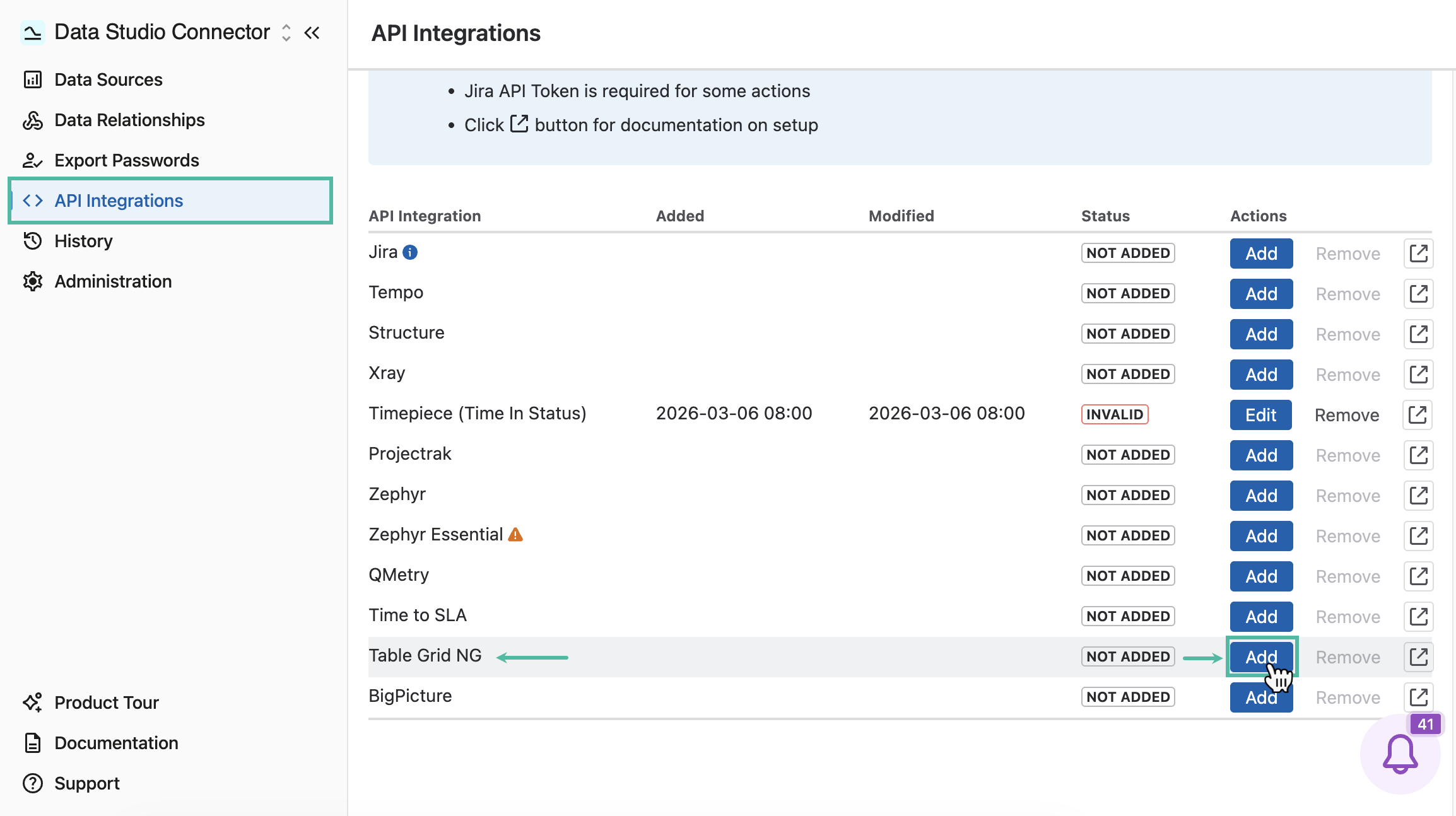Go to Data Relationships

(x=170, y=120)
